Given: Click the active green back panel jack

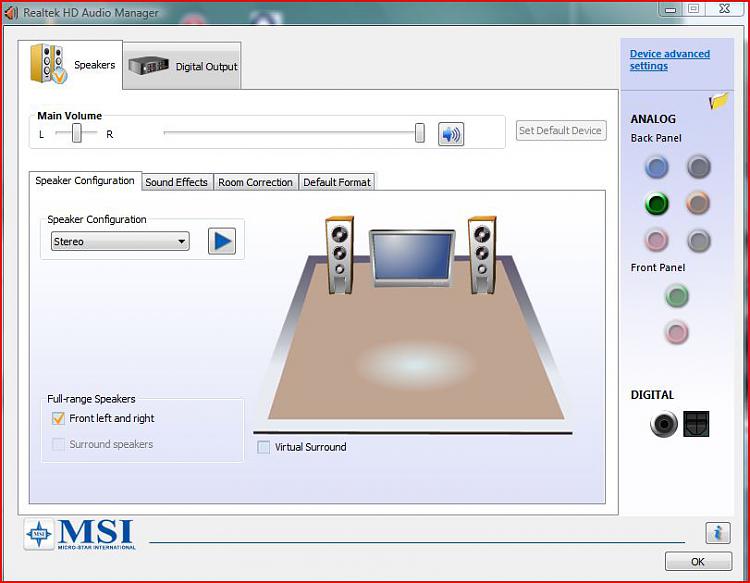Looking at the screenshot, I should point(656,204).
